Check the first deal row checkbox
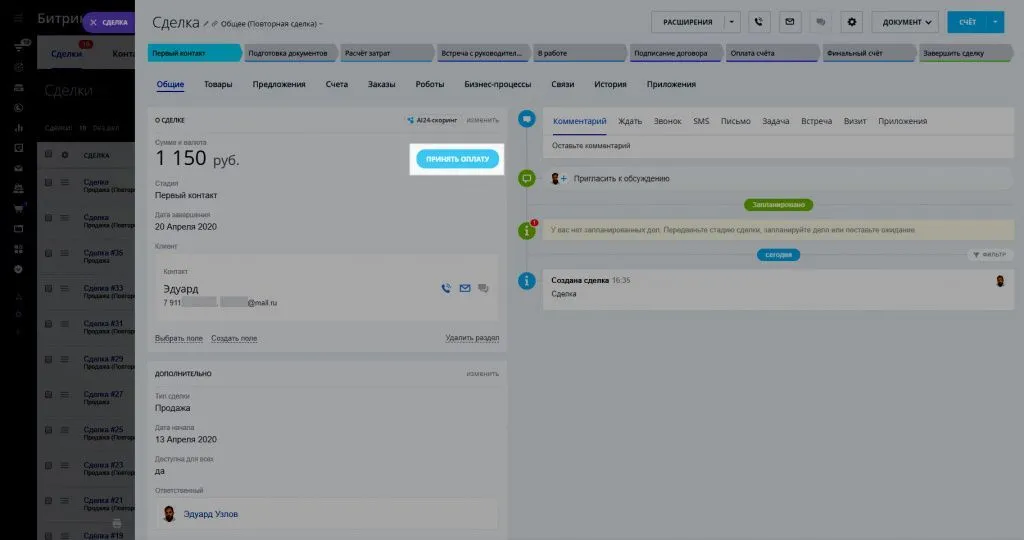The height and width of the screenshot is (540, 1024). point(48,182)
